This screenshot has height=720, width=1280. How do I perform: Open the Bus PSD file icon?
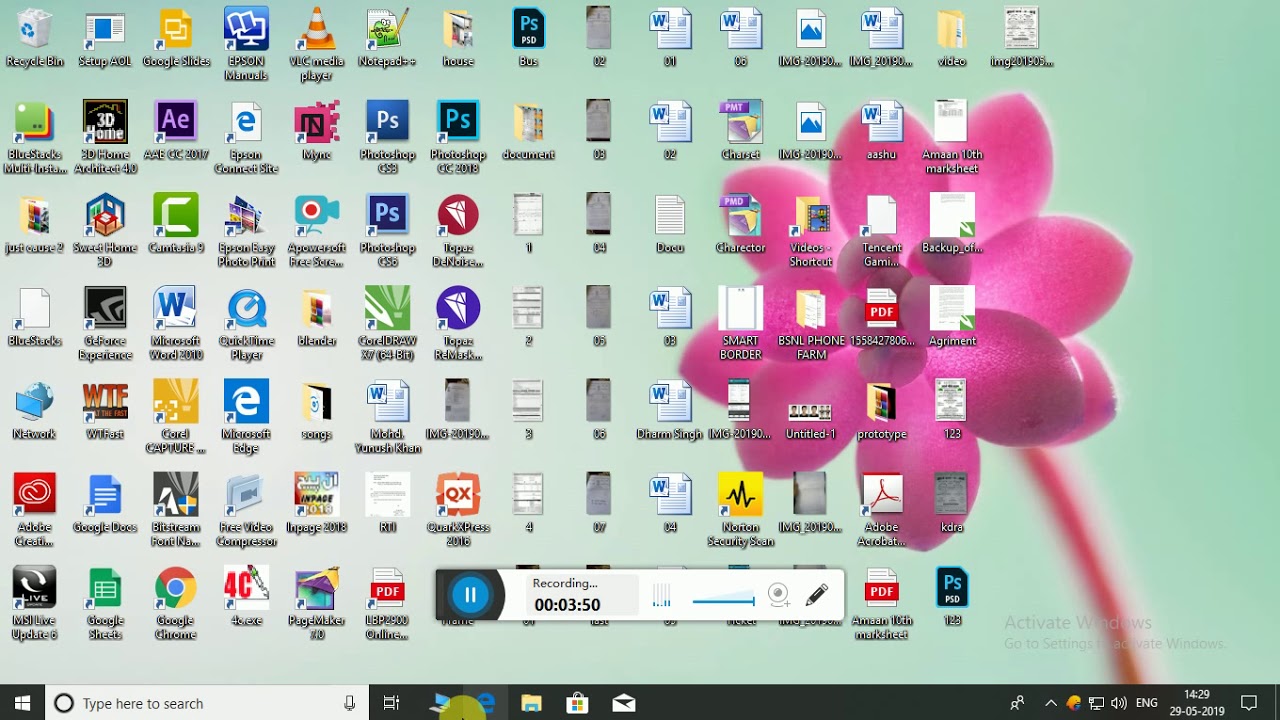528,38
